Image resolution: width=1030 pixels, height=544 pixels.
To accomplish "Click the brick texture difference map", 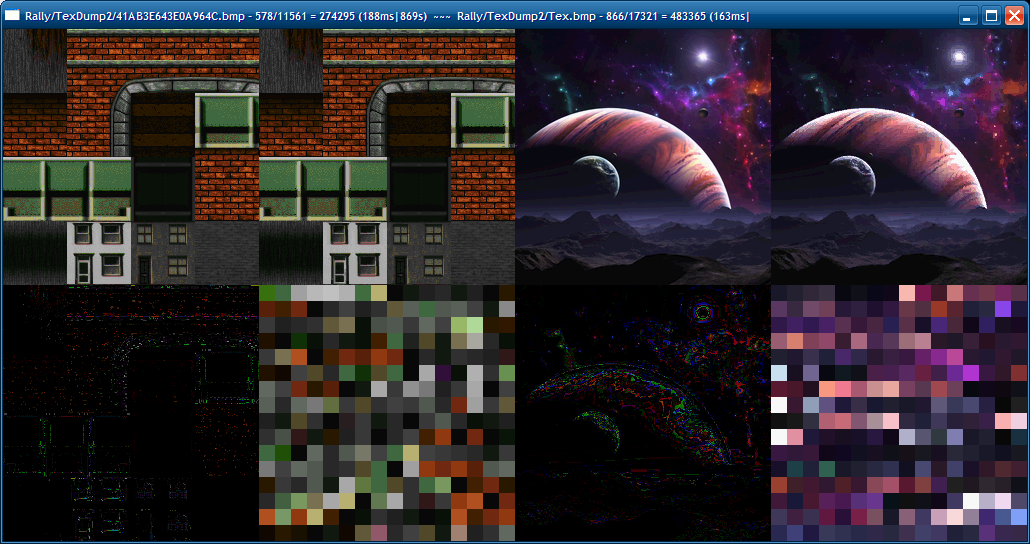I will coord(131,413).
